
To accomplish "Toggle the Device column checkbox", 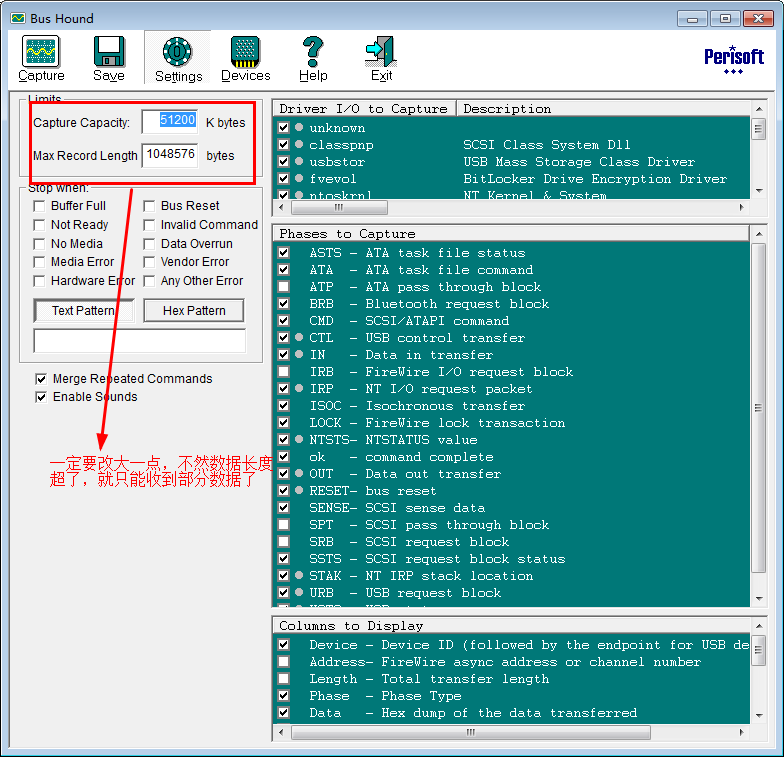I will click(x=284, y=644).
